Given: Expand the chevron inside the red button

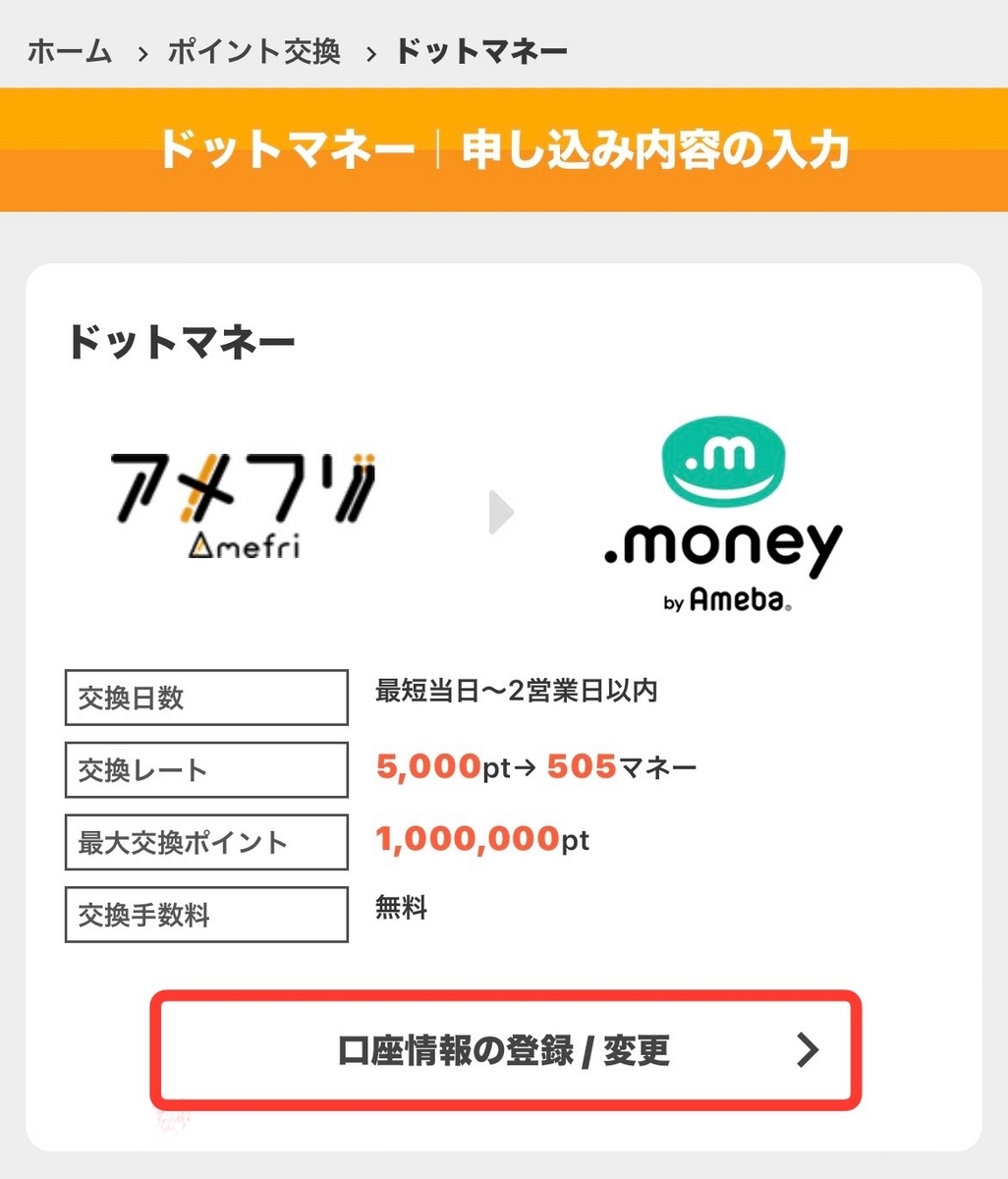Looking at the screenshot, I should pyautogui.click(x=808, y=1050).
